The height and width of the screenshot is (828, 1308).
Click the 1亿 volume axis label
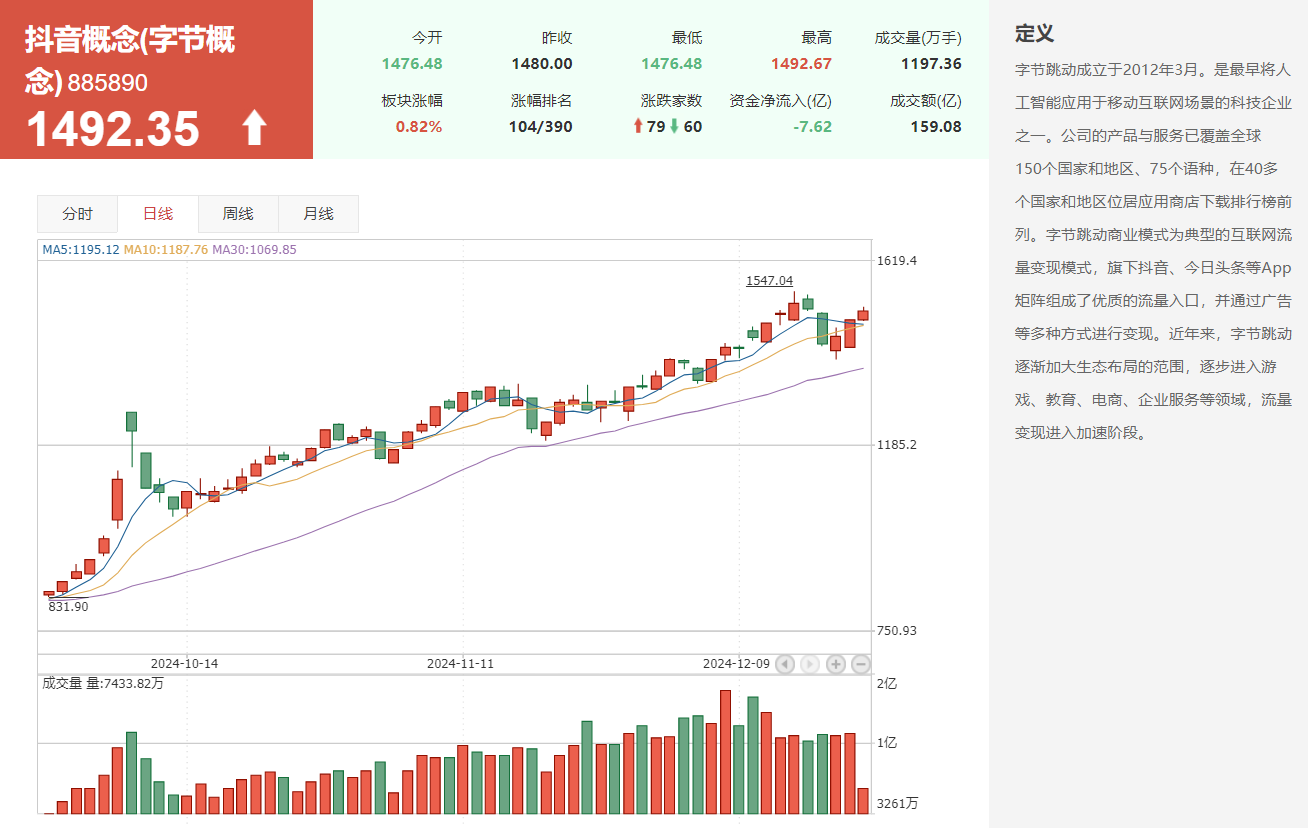pos(886,743)
